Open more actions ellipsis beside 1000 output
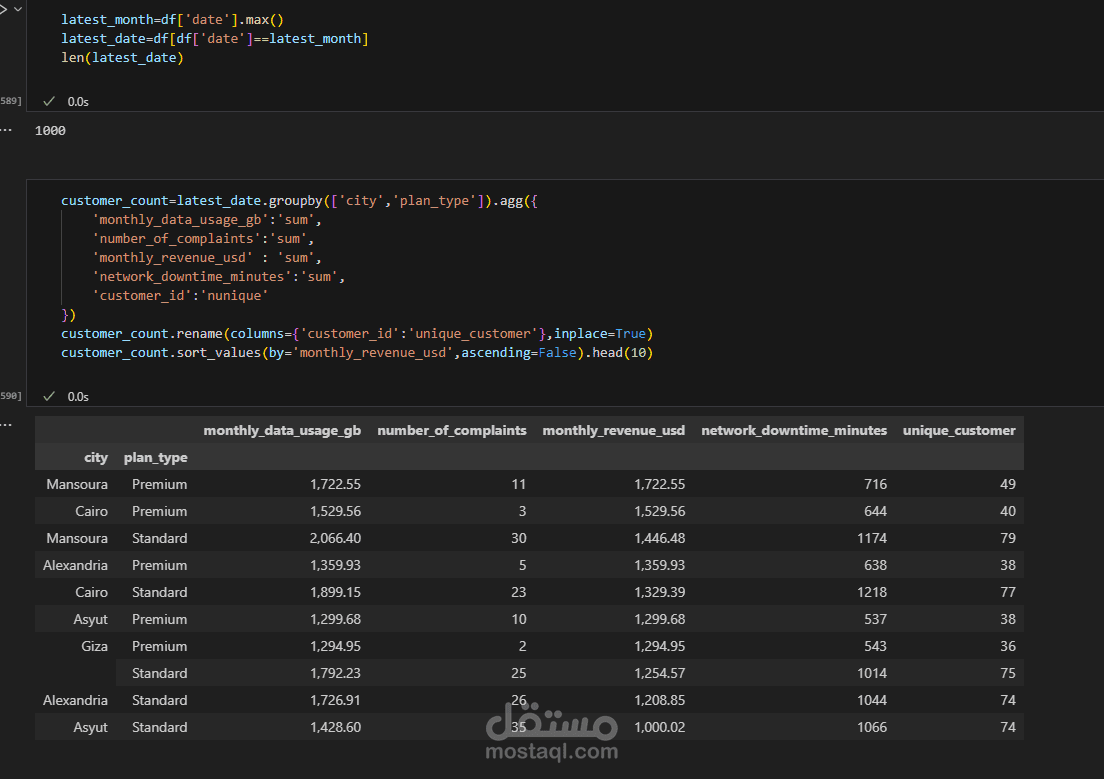The image size is (1104, 779). tap(5, 130)
